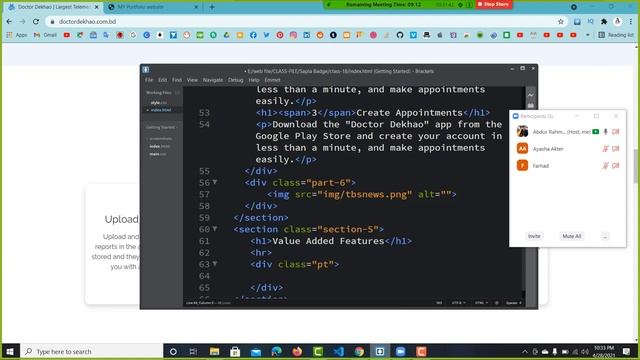Viewport: 640px width, 360px height.
Task: Open a new Chrome tab with plus button
Action: tap(211, 7)
